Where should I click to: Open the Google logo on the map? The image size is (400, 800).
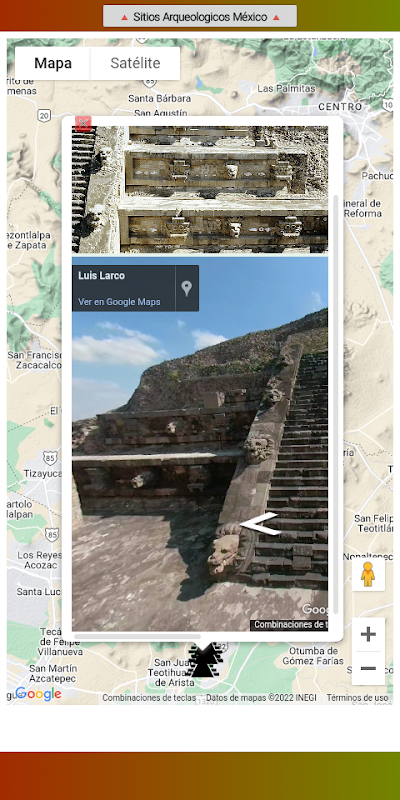[38, 693]
